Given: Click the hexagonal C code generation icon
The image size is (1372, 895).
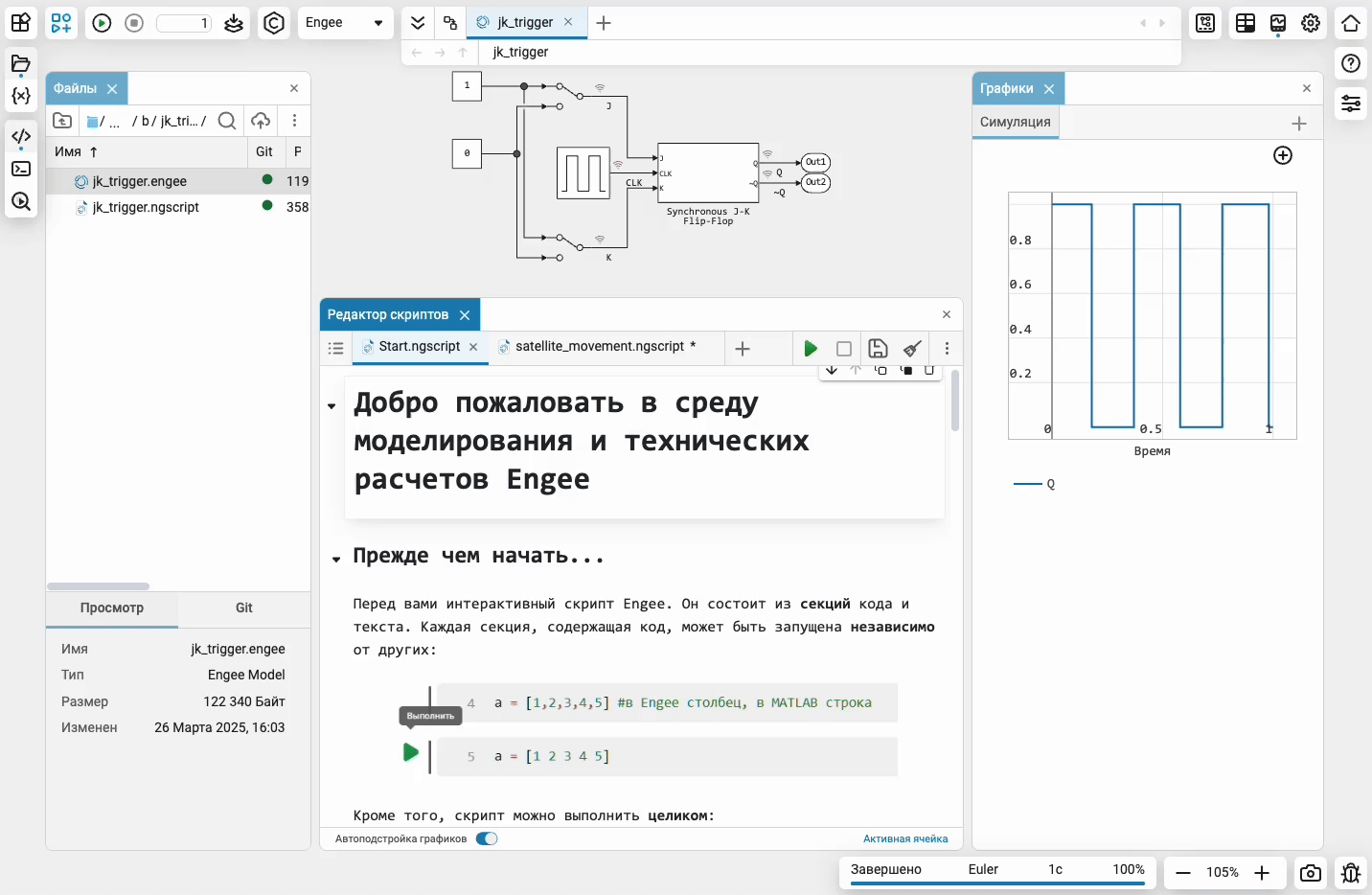Looking at the screenshot, I should [x=274, y=23].
